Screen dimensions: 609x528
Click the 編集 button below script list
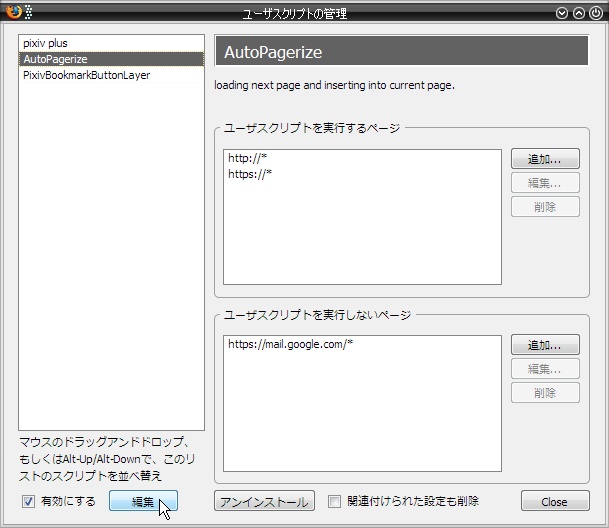(143, 501)
